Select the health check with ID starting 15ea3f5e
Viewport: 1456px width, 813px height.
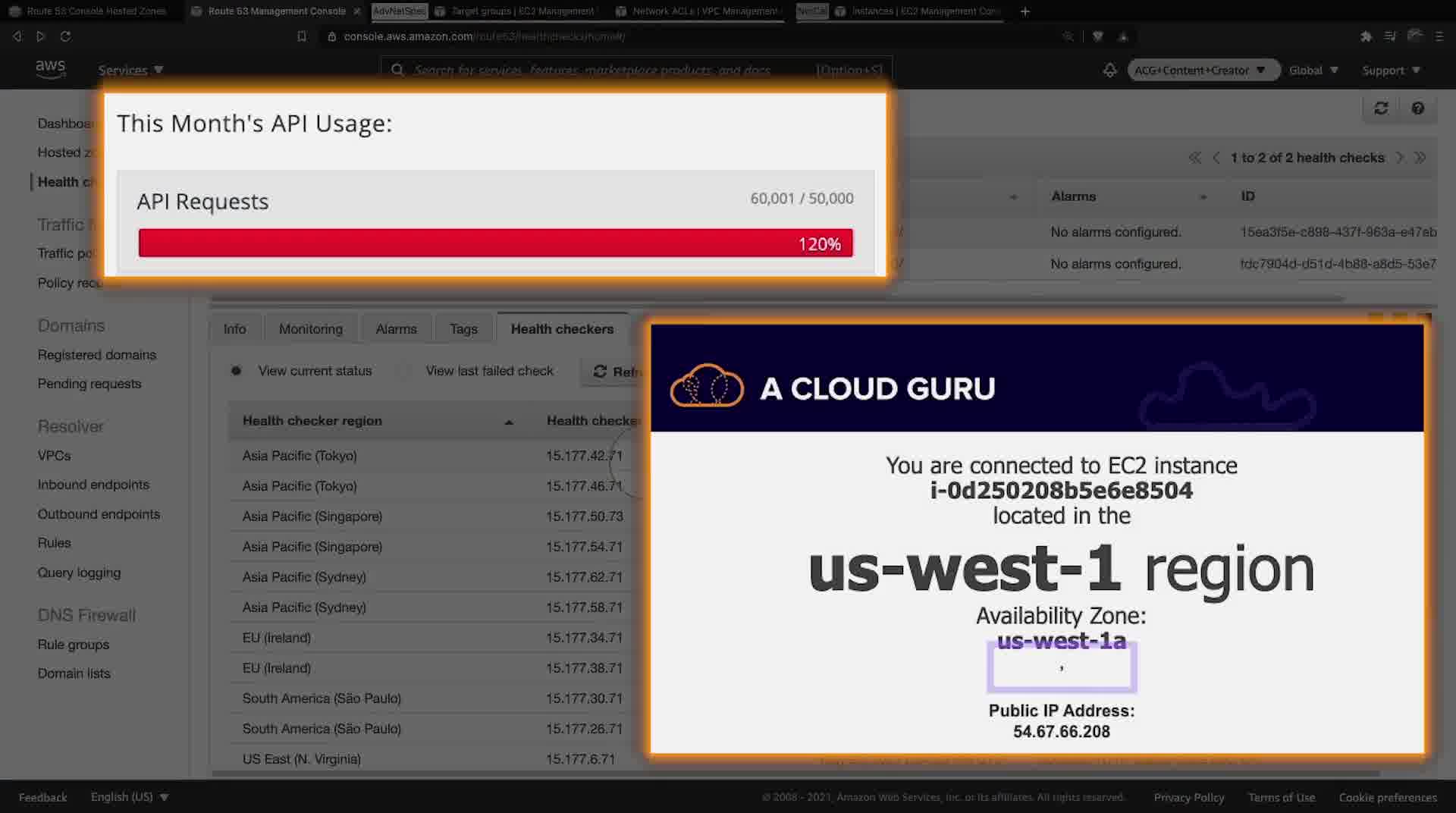tap(1338, 232)
